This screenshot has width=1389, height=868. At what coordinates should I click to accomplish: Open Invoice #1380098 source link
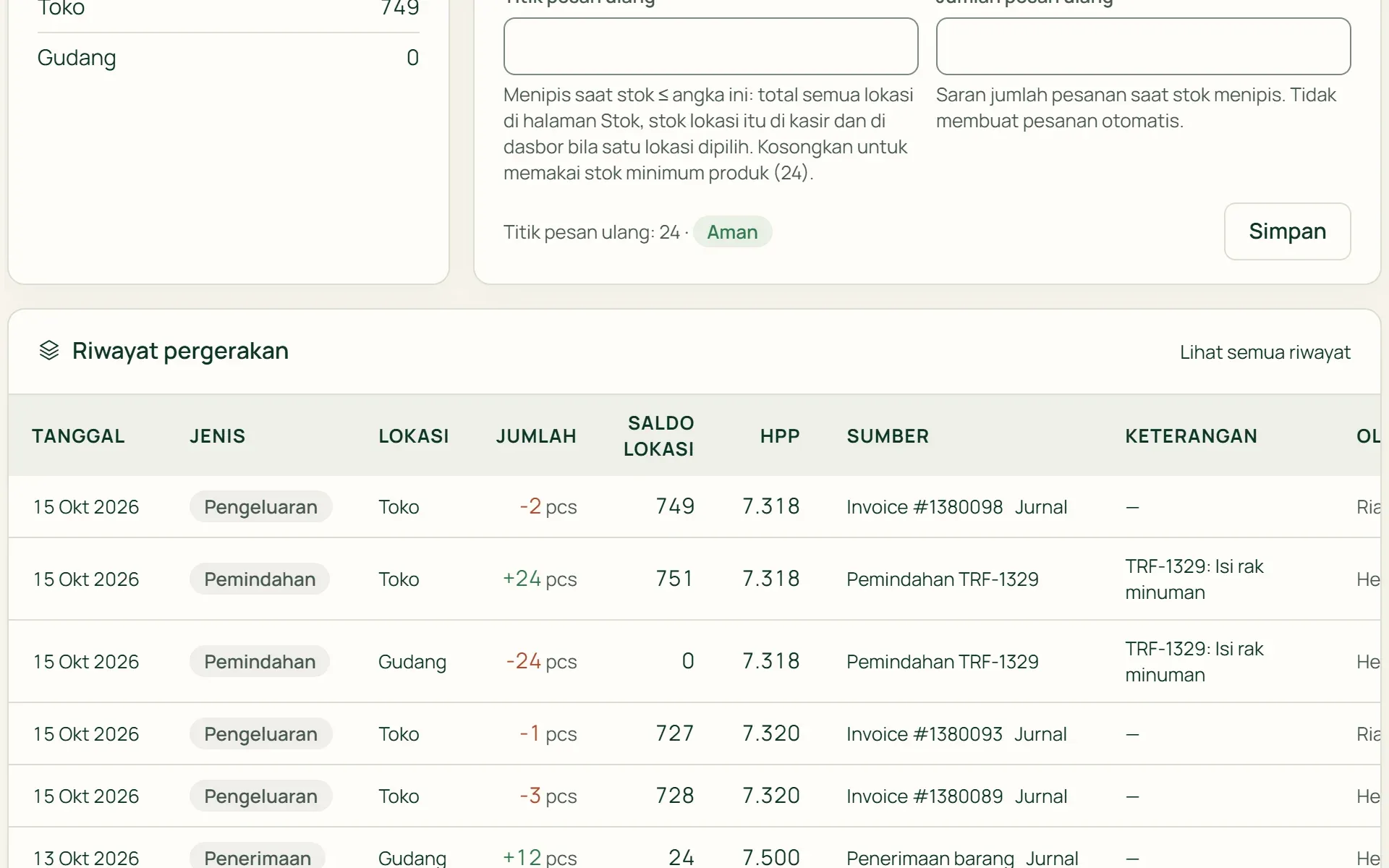click(x=925, y=507)
